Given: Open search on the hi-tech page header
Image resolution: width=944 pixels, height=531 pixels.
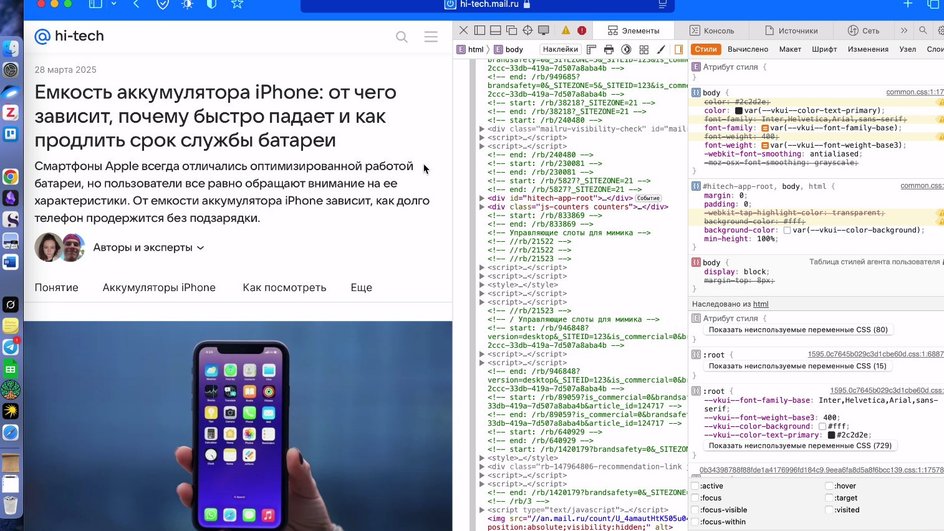Looking at the screenshot, I should tap(402, 37).
